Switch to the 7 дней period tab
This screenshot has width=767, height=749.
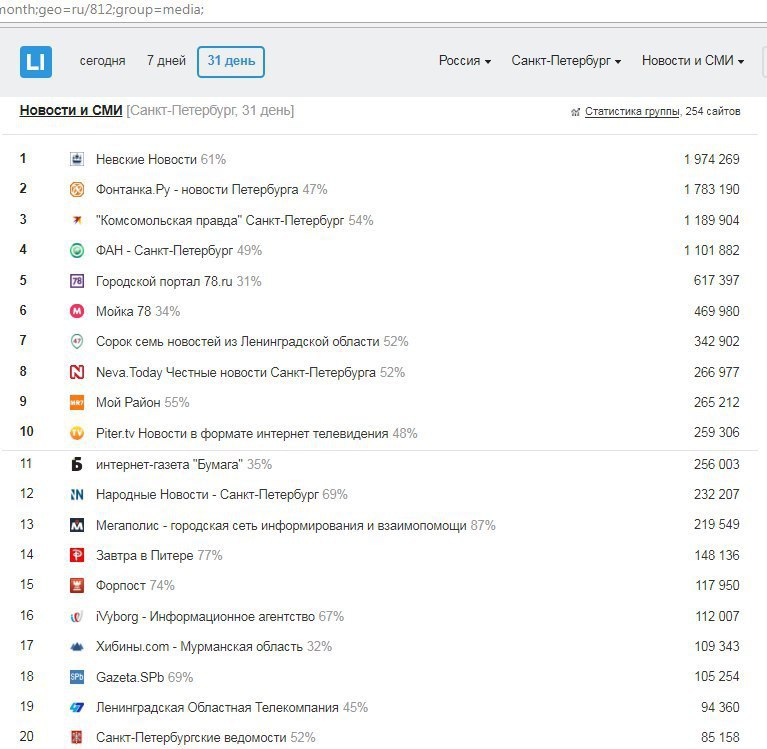point(166,61)
